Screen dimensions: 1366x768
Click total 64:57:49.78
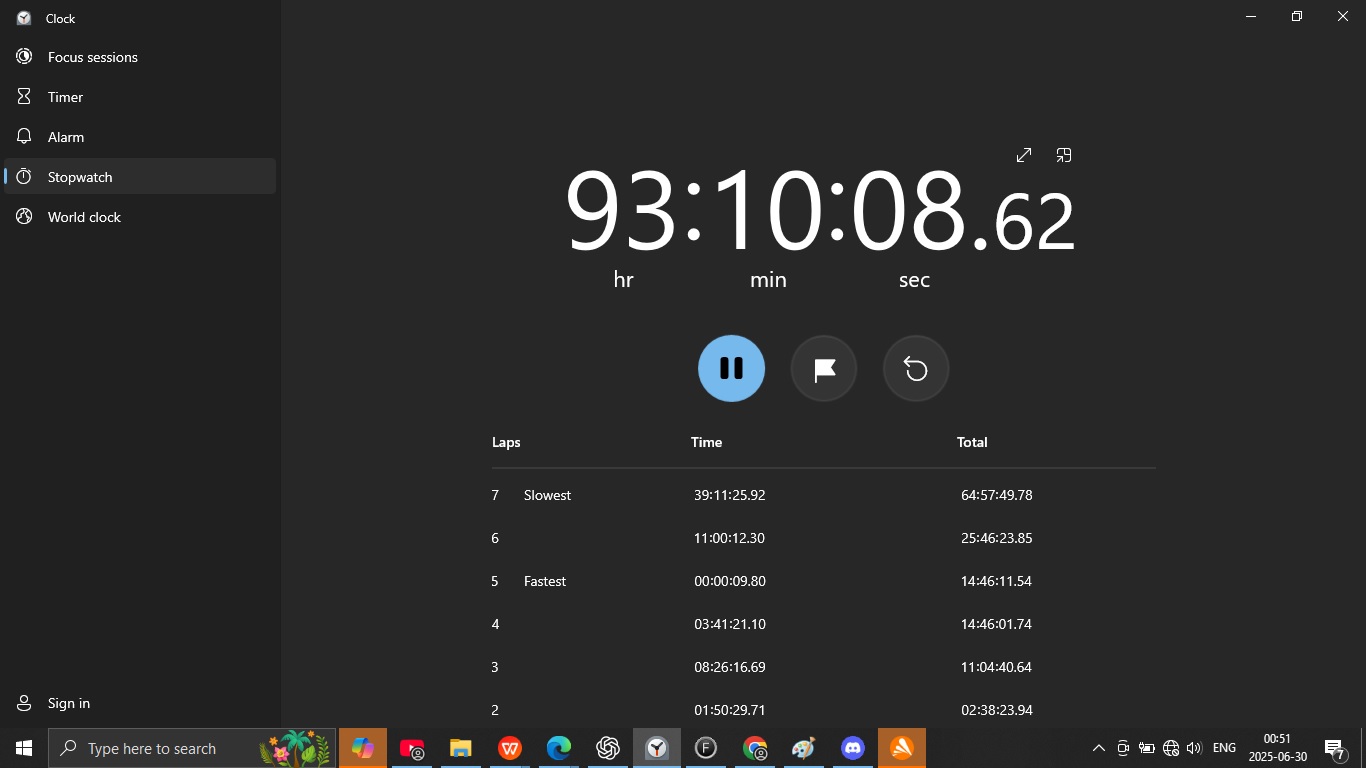(x=997, y=495)
